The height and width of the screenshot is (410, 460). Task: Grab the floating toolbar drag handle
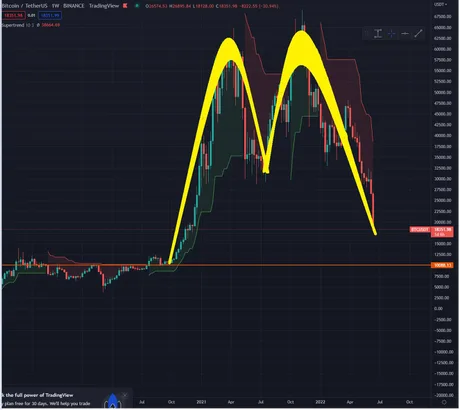367,33
